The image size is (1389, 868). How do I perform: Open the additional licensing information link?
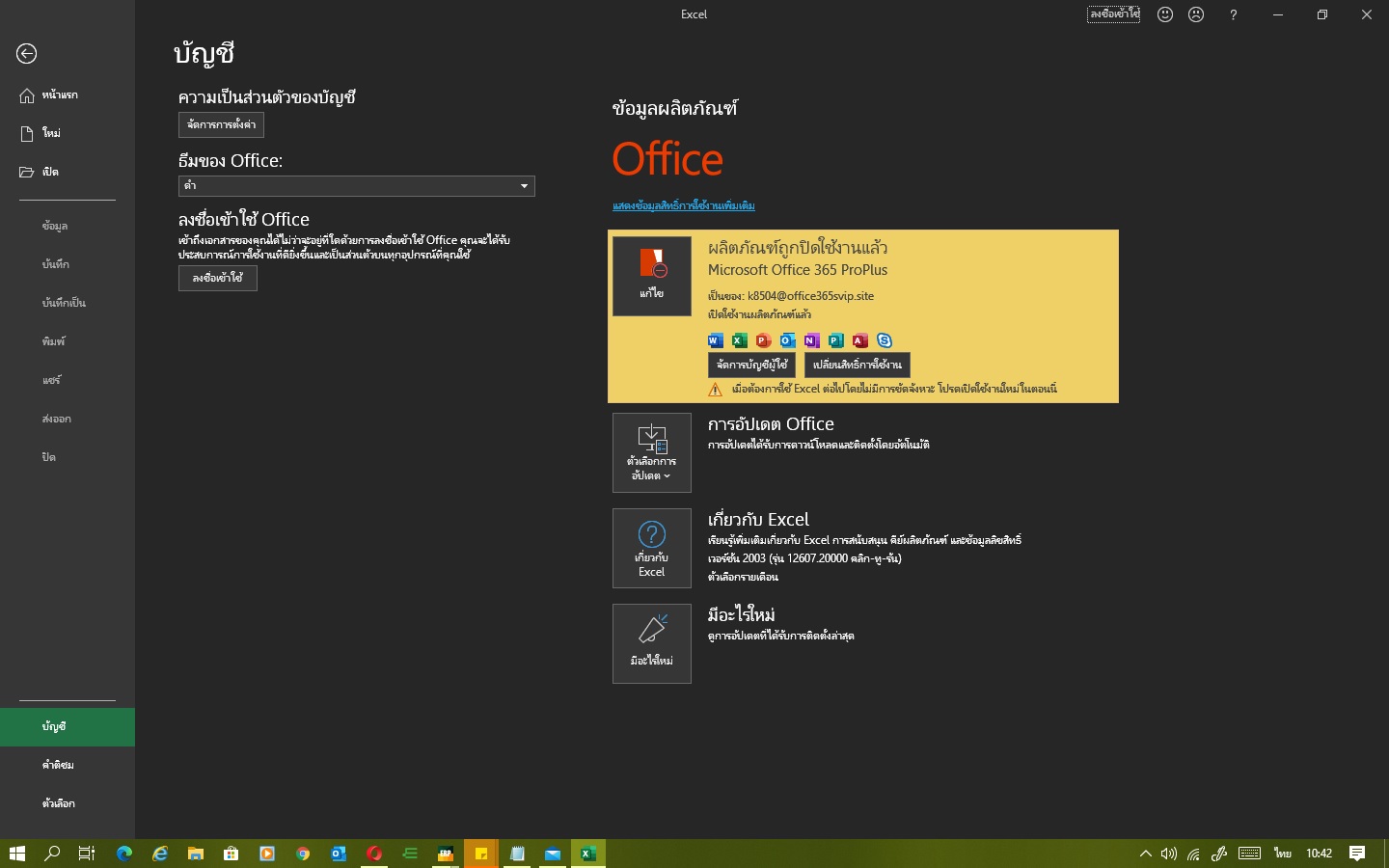tap(684, 205)
